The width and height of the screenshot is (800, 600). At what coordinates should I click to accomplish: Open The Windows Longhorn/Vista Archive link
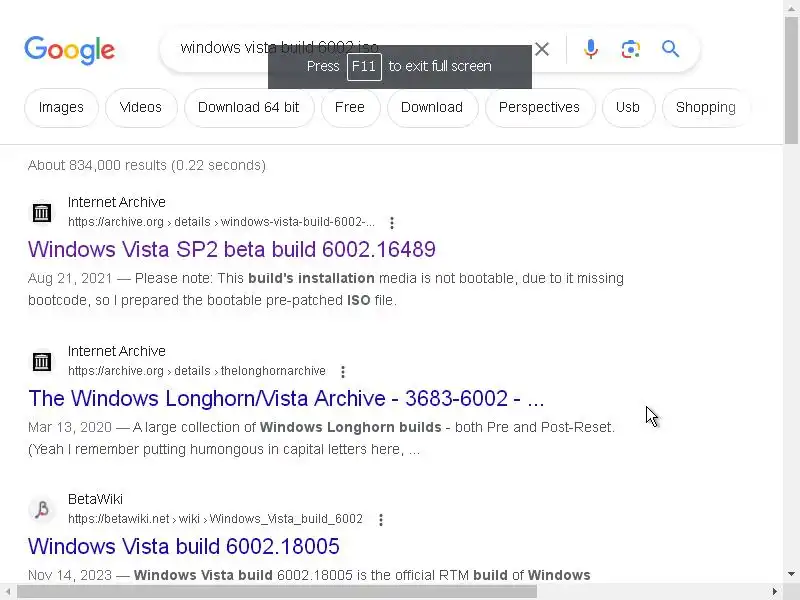[286, 398]
